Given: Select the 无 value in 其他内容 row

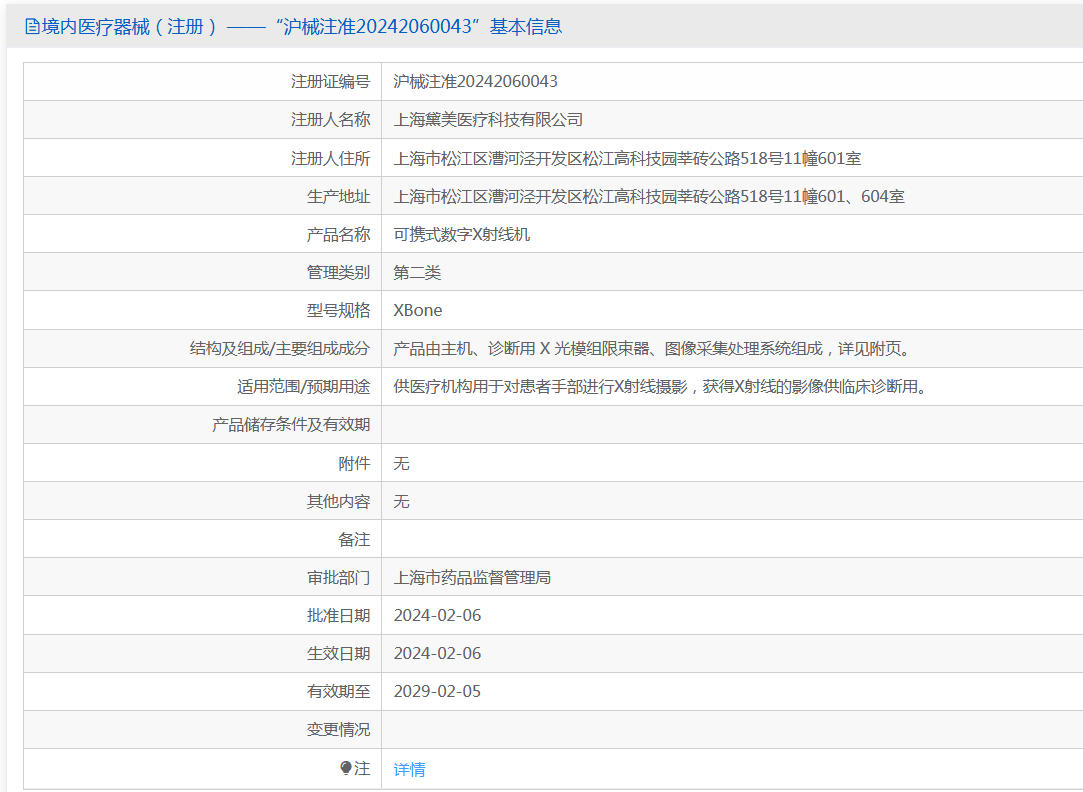Looking at the screenshot, I should [x=401, y=501].
